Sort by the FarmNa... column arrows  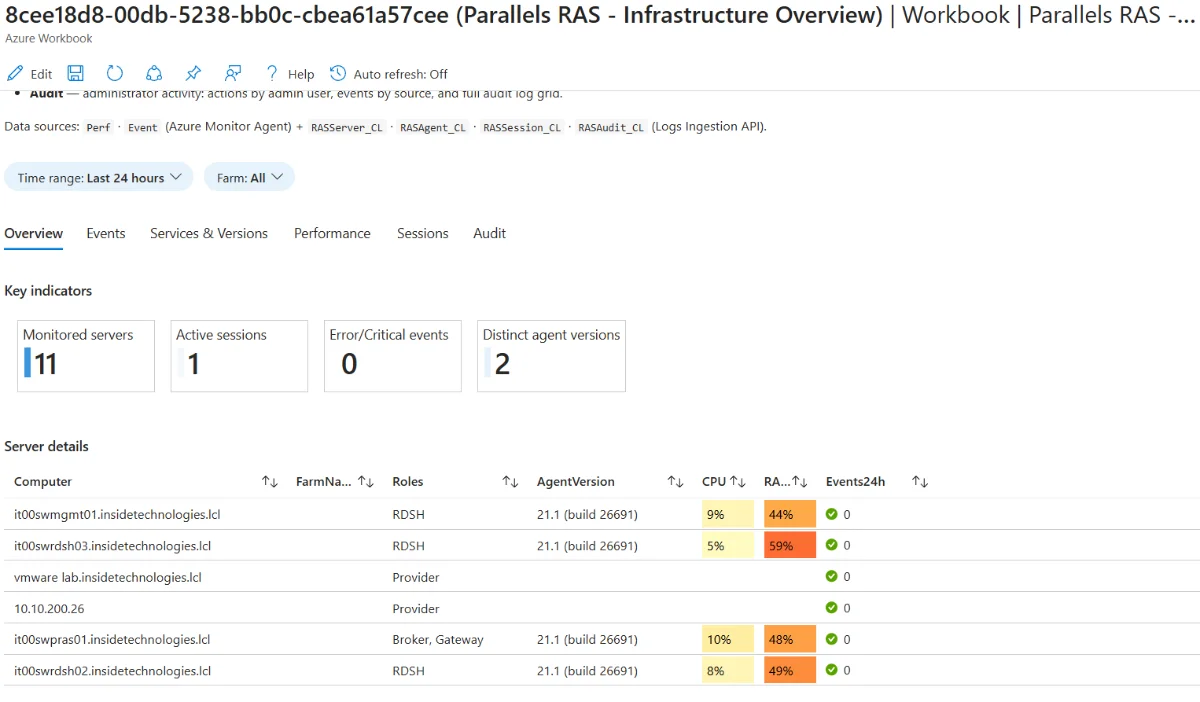tap(366, 482)
